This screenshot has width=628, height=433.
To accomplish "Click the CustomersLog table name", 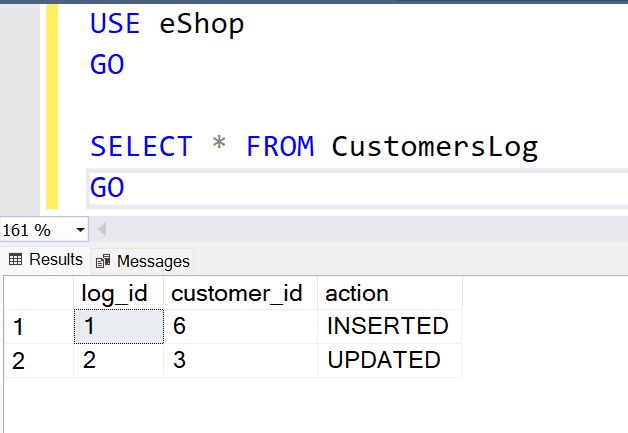I will 435,147.
